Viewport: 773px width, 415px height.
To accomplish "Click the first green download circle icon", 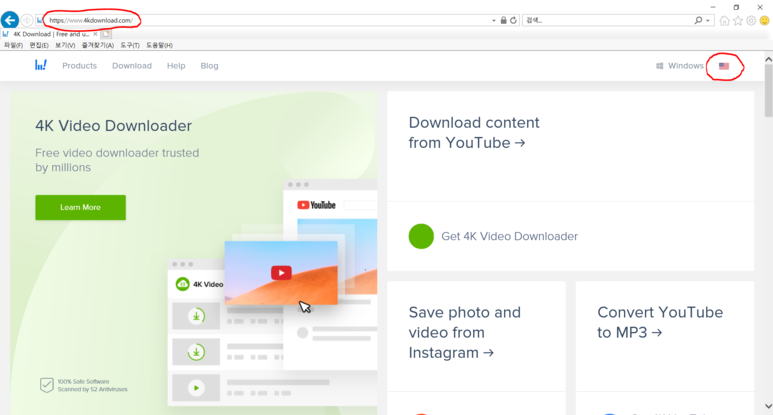I will pyautogui.click(x=196, y=316).
